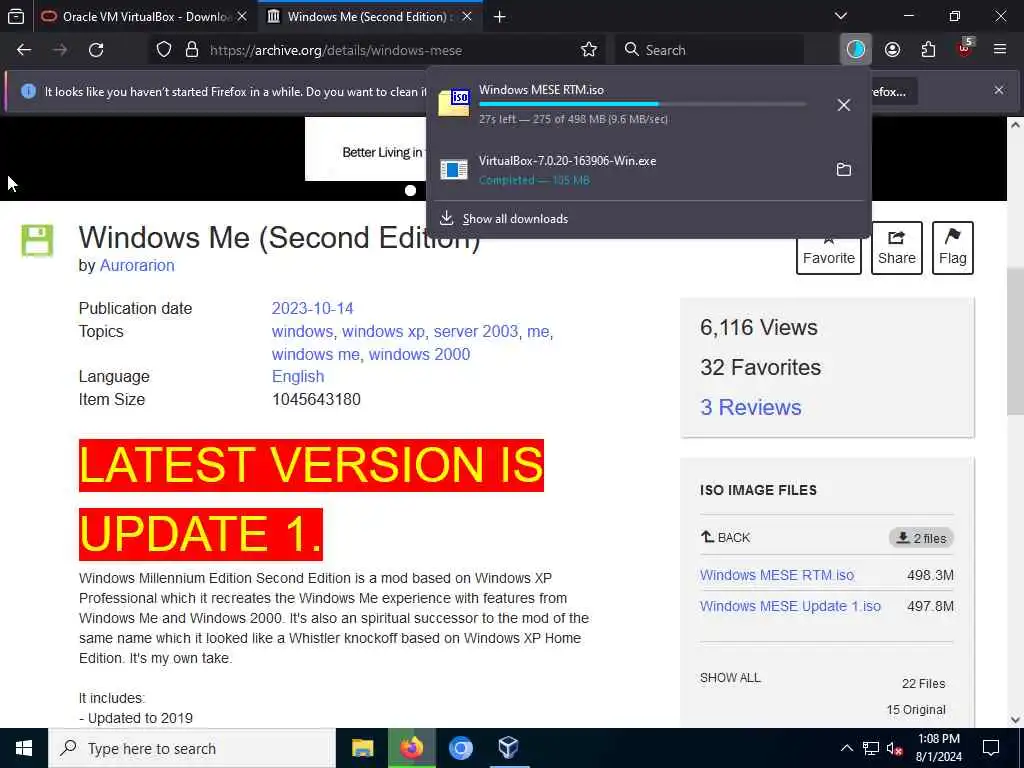Switch to the Oracle VM VirtualBox tab

pyautogui.click(x=144, y=16)
